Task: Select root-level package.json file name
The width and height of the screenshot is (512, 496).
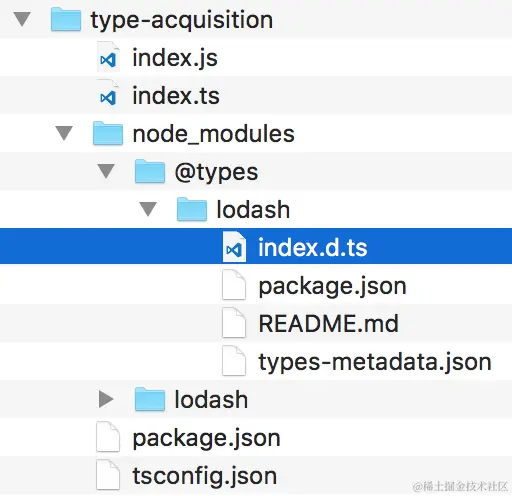Action: [x=206, y=438]
